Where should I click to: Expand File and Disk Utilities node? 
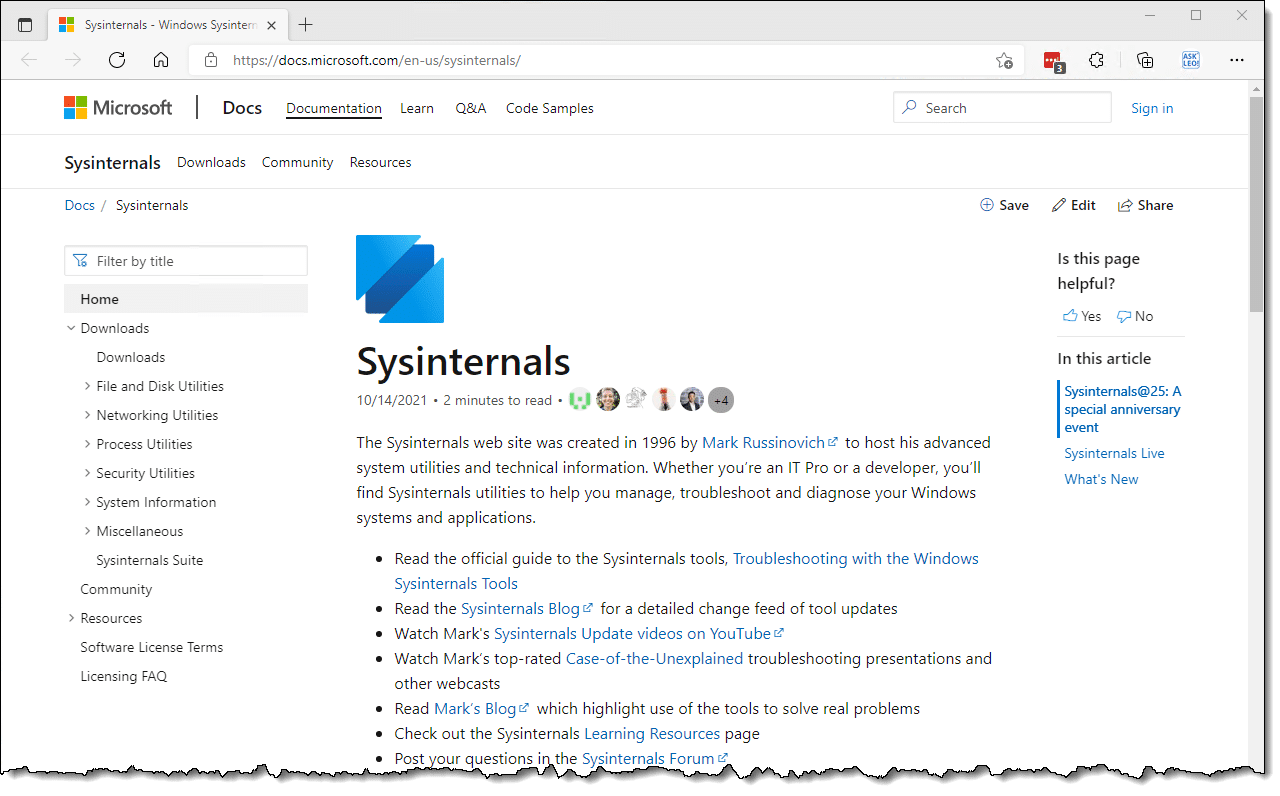[x=88, y=386]
